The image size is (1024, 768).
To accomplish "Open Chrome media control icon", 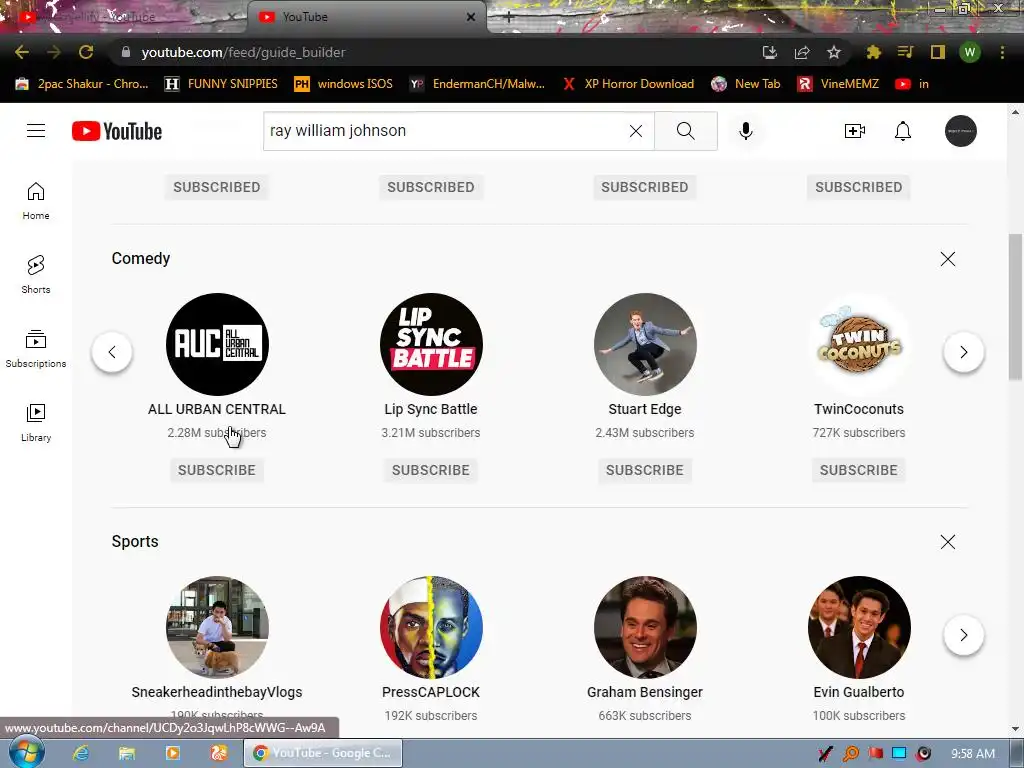I will click(x=905, y=52).
